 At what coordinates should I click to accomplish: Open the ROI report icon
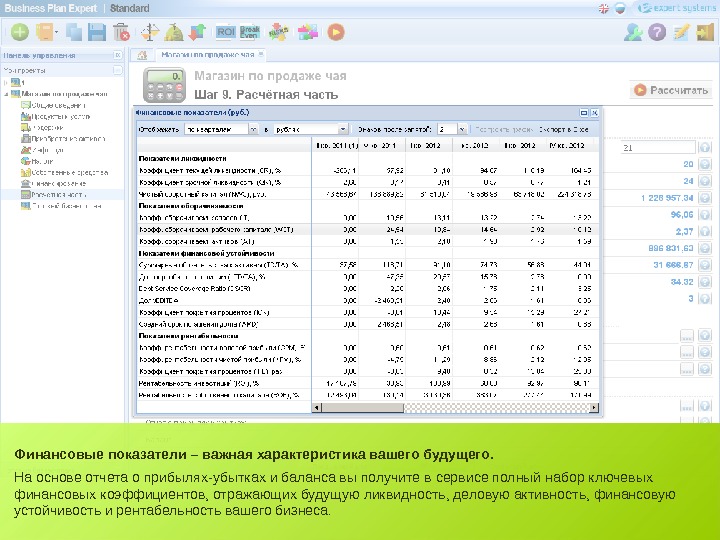coord(225,32)
